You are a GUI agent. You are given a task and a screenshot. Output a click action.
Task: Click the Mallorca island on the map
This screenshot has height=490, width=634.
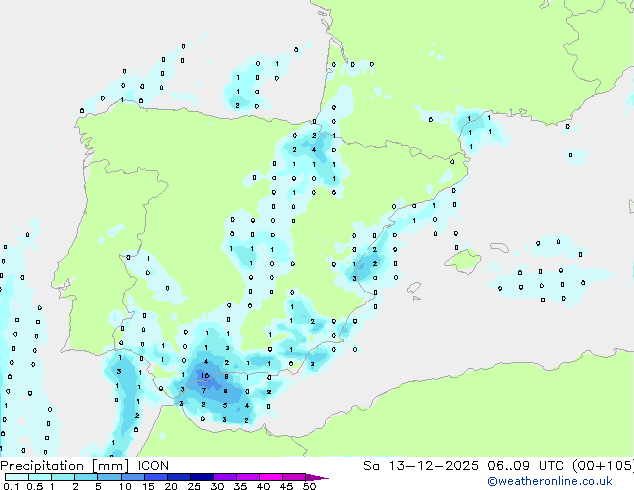(x=463, y=262)
